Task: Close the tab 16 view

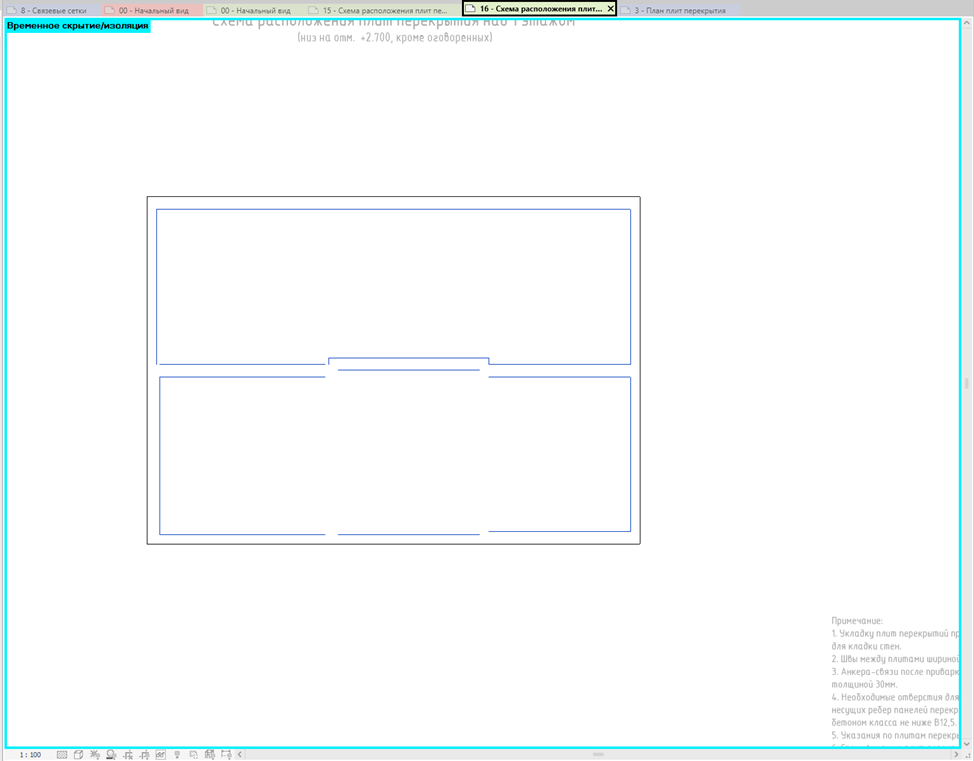Action: tap(611, 9)
